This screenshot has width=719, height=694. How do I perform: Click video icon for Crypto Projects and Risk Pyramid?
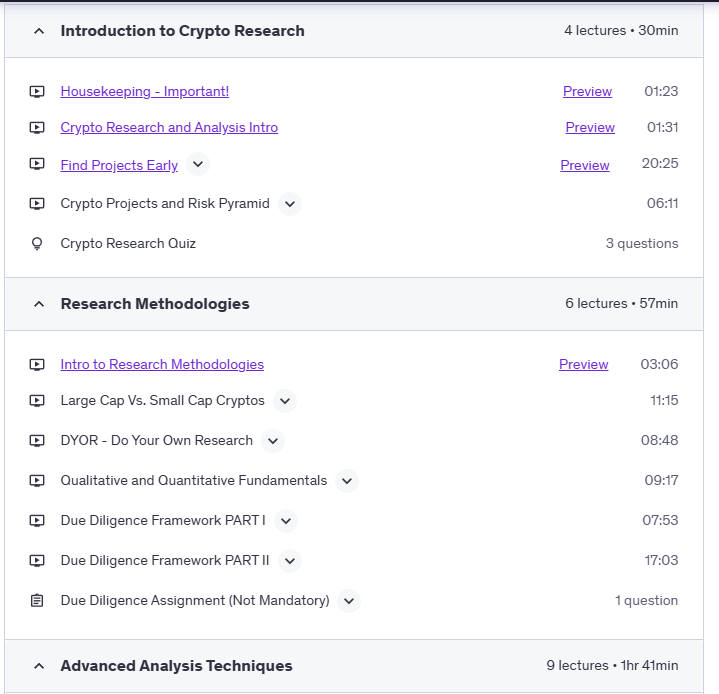point(37,204)
